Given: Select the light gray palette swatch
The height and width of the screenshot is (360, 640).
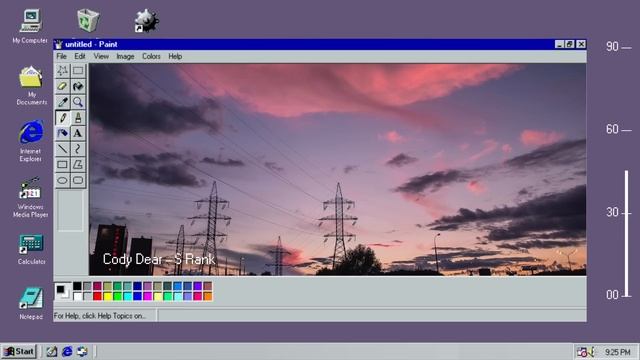Looking at the screenshot, I should coord(87,296).
